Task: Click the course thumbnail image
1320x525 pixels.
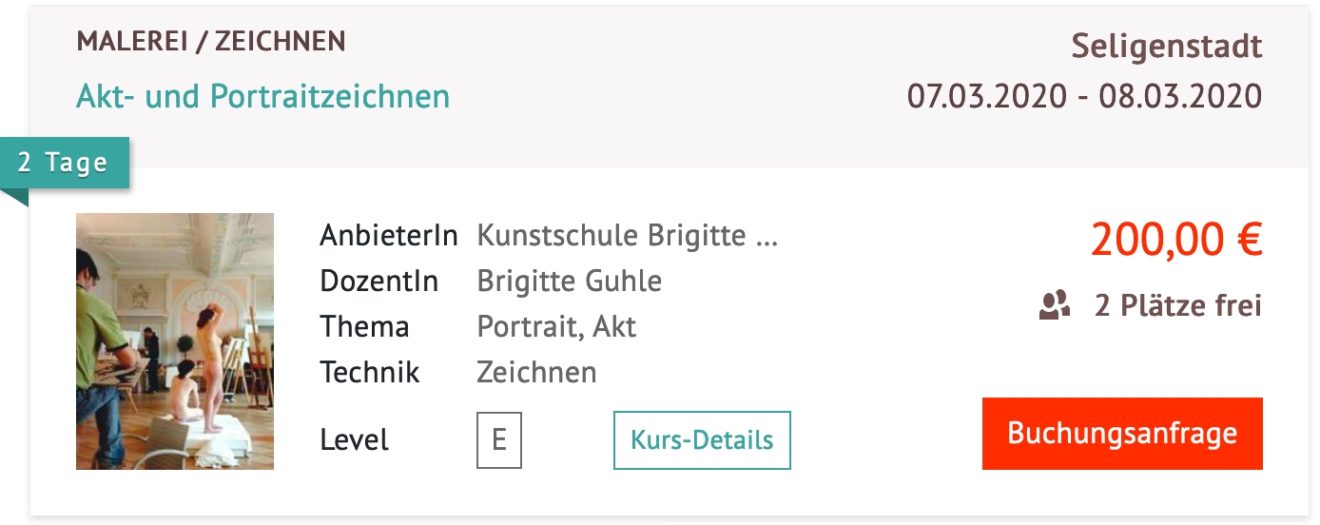Action: pos(175,341)
